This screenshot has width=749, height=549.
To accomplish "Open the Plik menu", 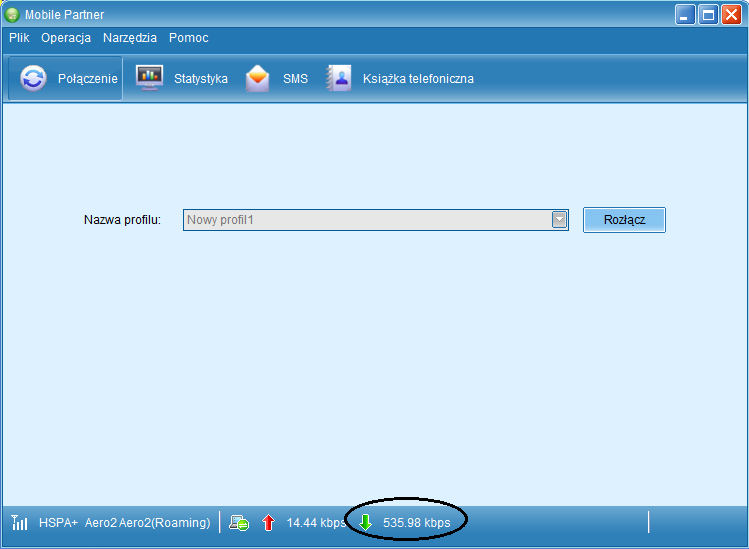I will coord(19,38).
